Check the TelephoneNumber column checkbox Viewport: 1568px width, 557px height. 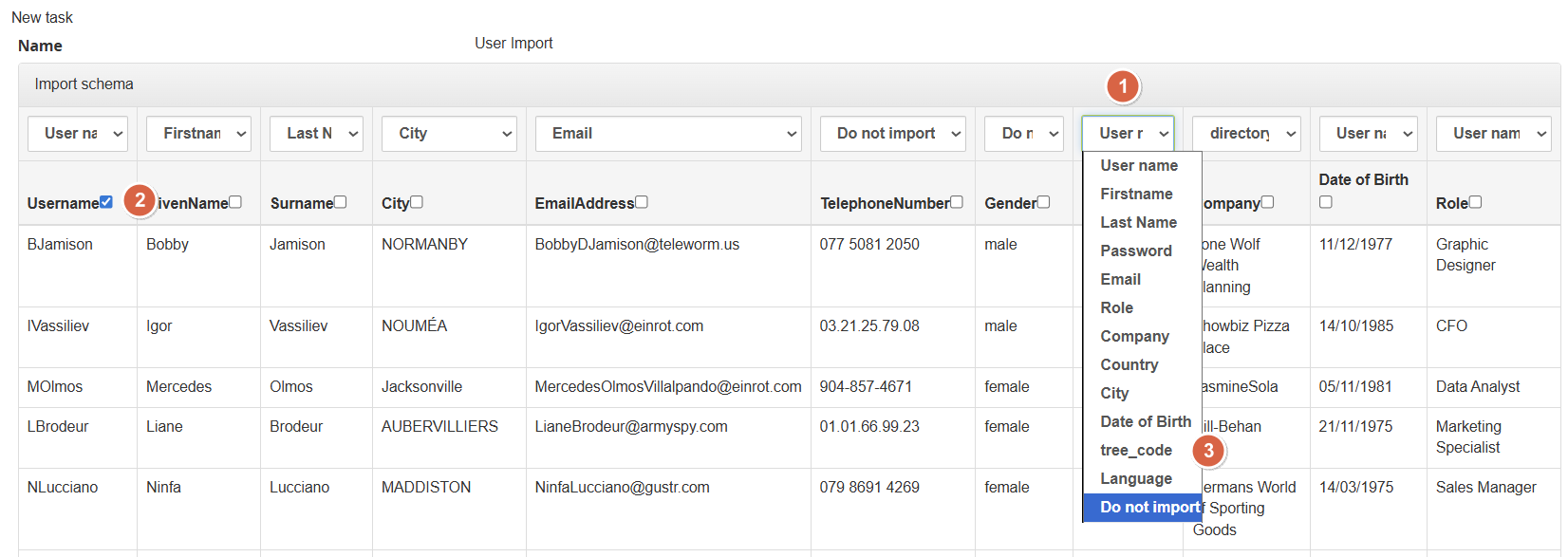pos(957,202)
